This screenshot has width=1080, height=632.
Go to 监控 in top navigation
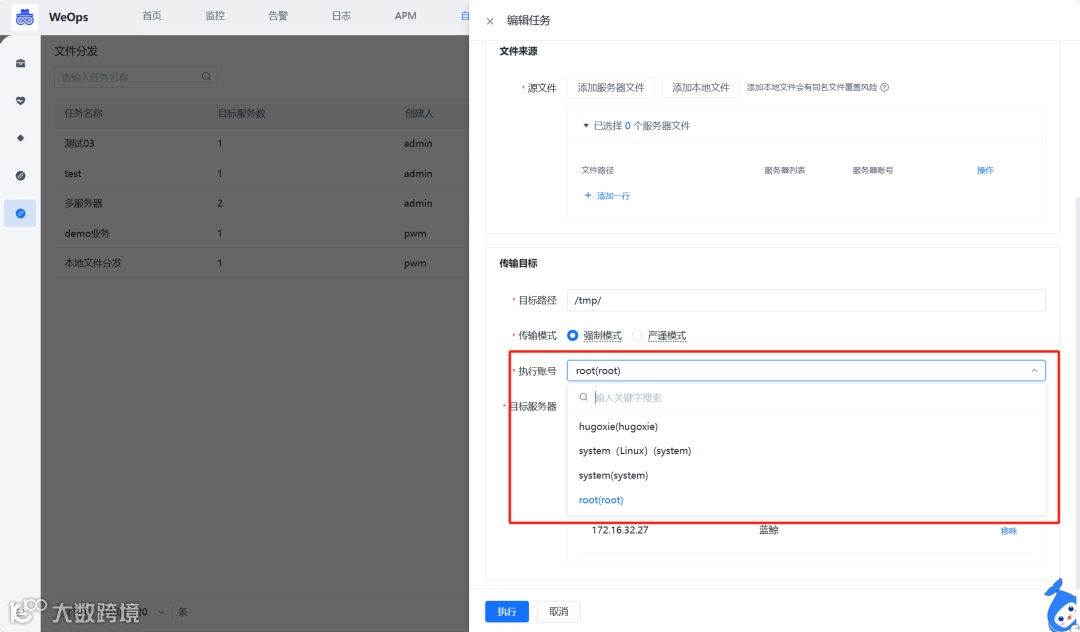(215, 15)
